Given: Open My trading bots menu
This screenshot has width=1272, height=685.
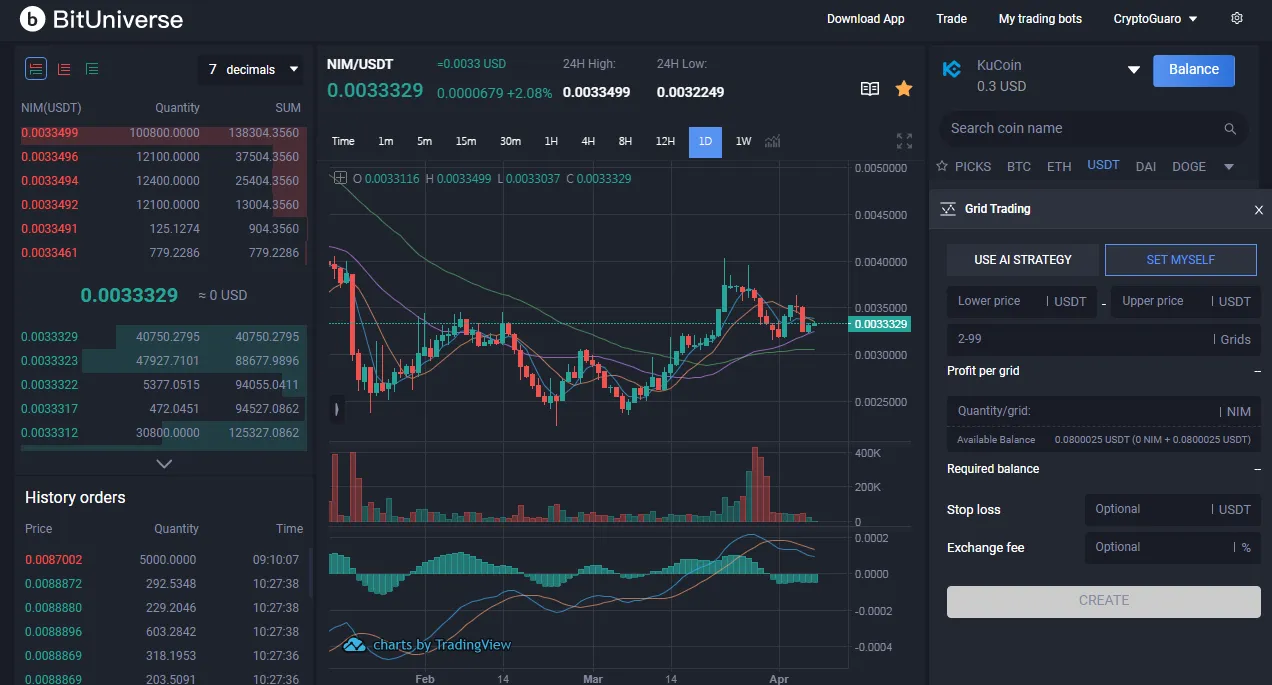Looking at the screenshot, I should click(1040, 19).
